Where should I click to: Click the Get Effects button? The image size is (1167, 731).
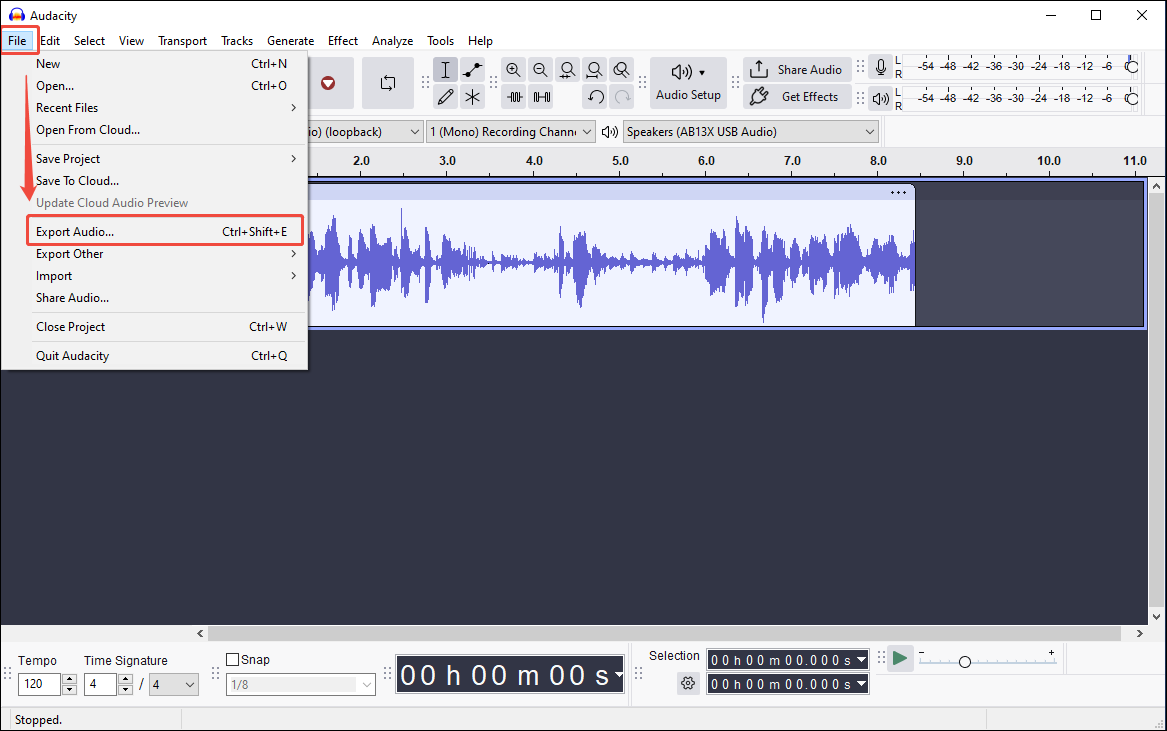797,96
